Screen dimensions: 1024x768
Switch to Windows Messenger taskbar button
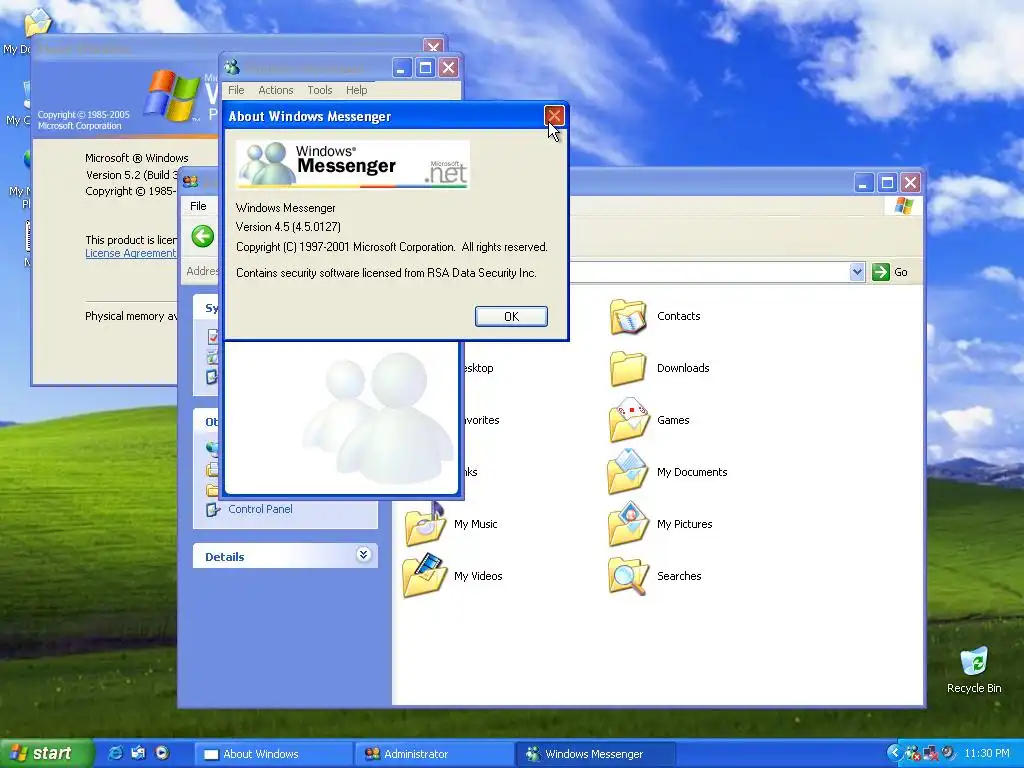[x=596, y=754]
